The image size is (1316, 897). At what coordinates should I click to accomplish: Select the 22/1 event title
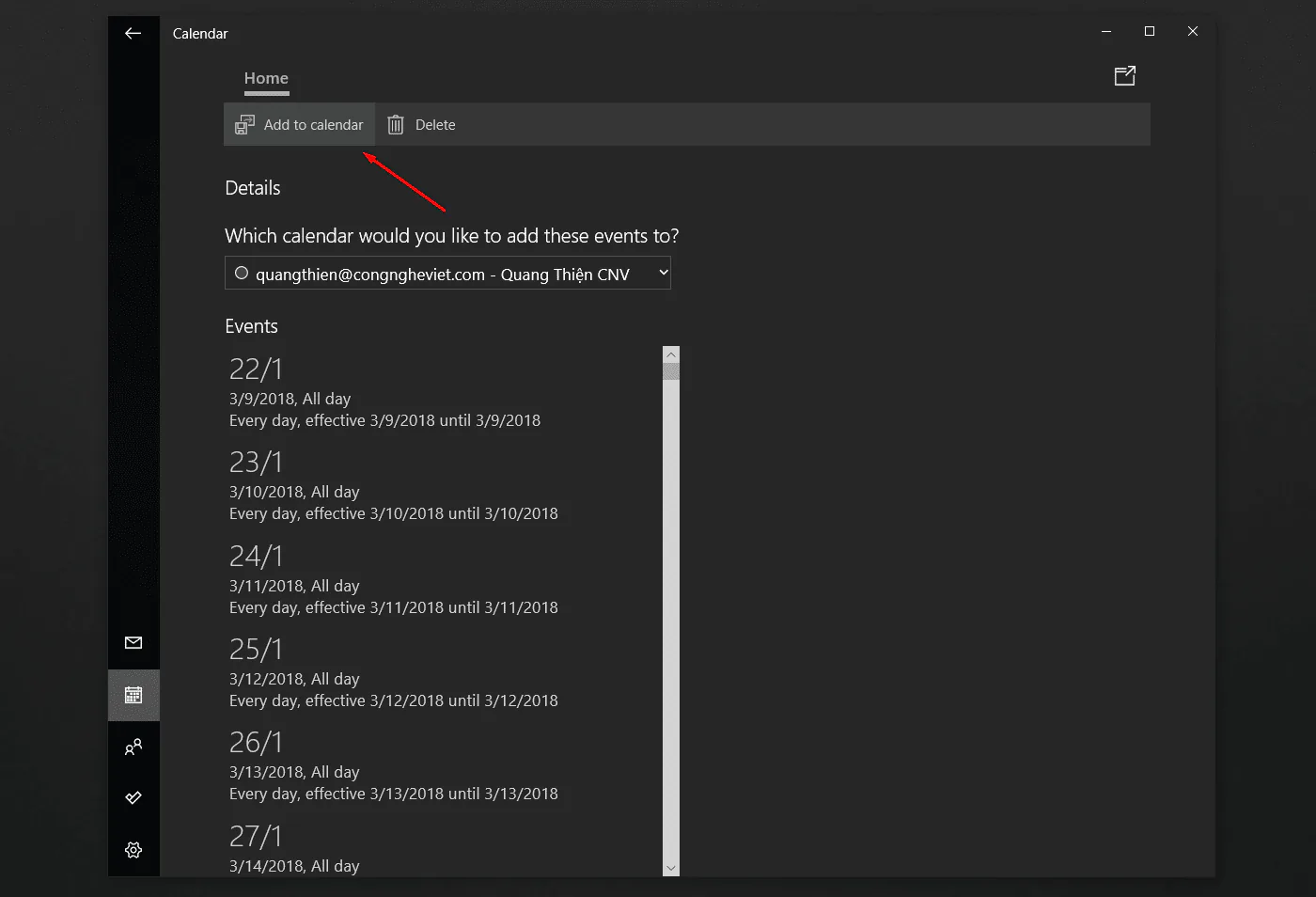click(256, 369)
